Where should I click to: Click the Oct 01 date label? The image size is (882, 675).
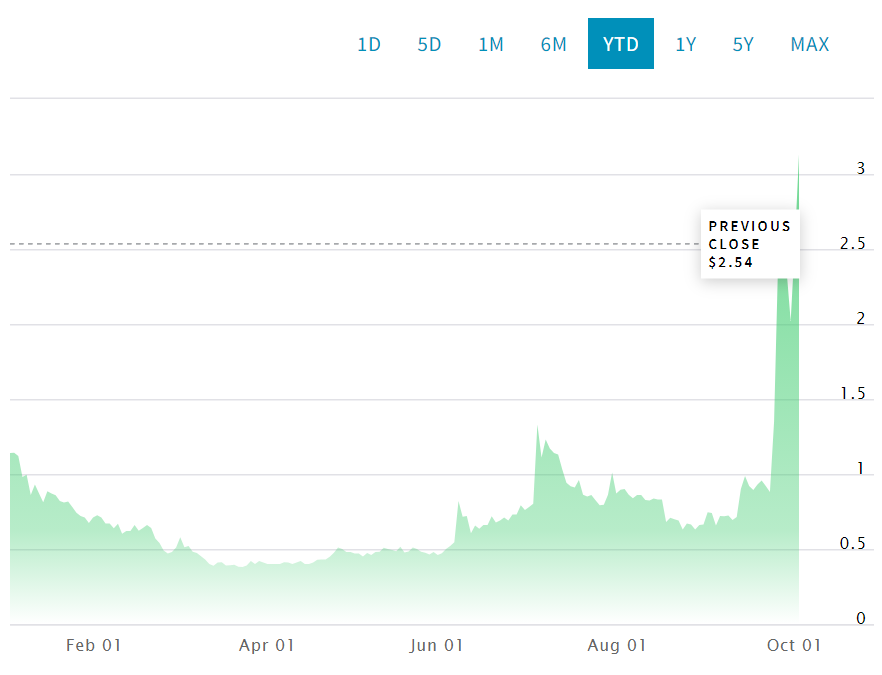click(794, 645)
